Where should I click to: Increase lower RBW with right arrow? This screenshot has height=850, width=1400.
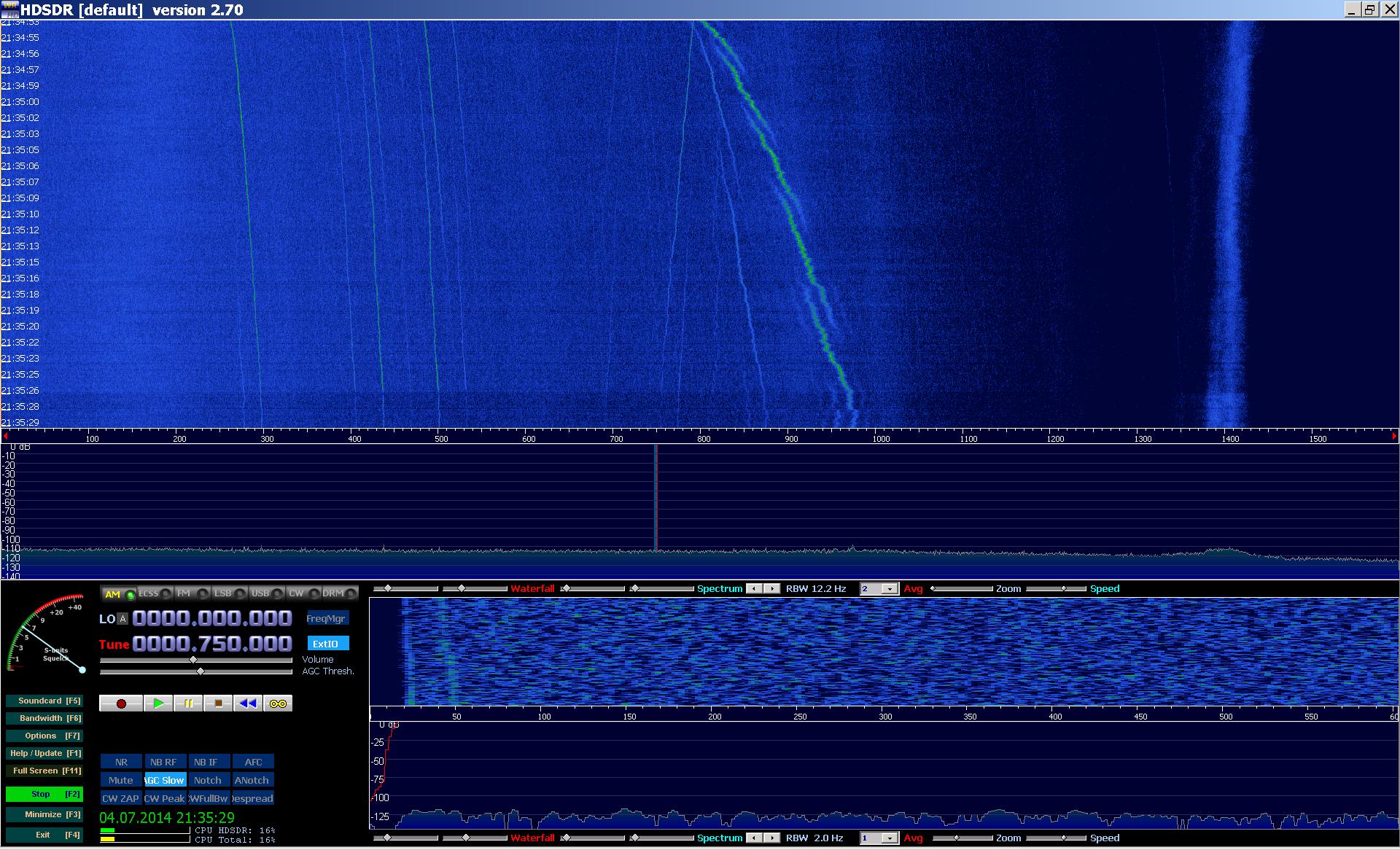coord(771,838)
